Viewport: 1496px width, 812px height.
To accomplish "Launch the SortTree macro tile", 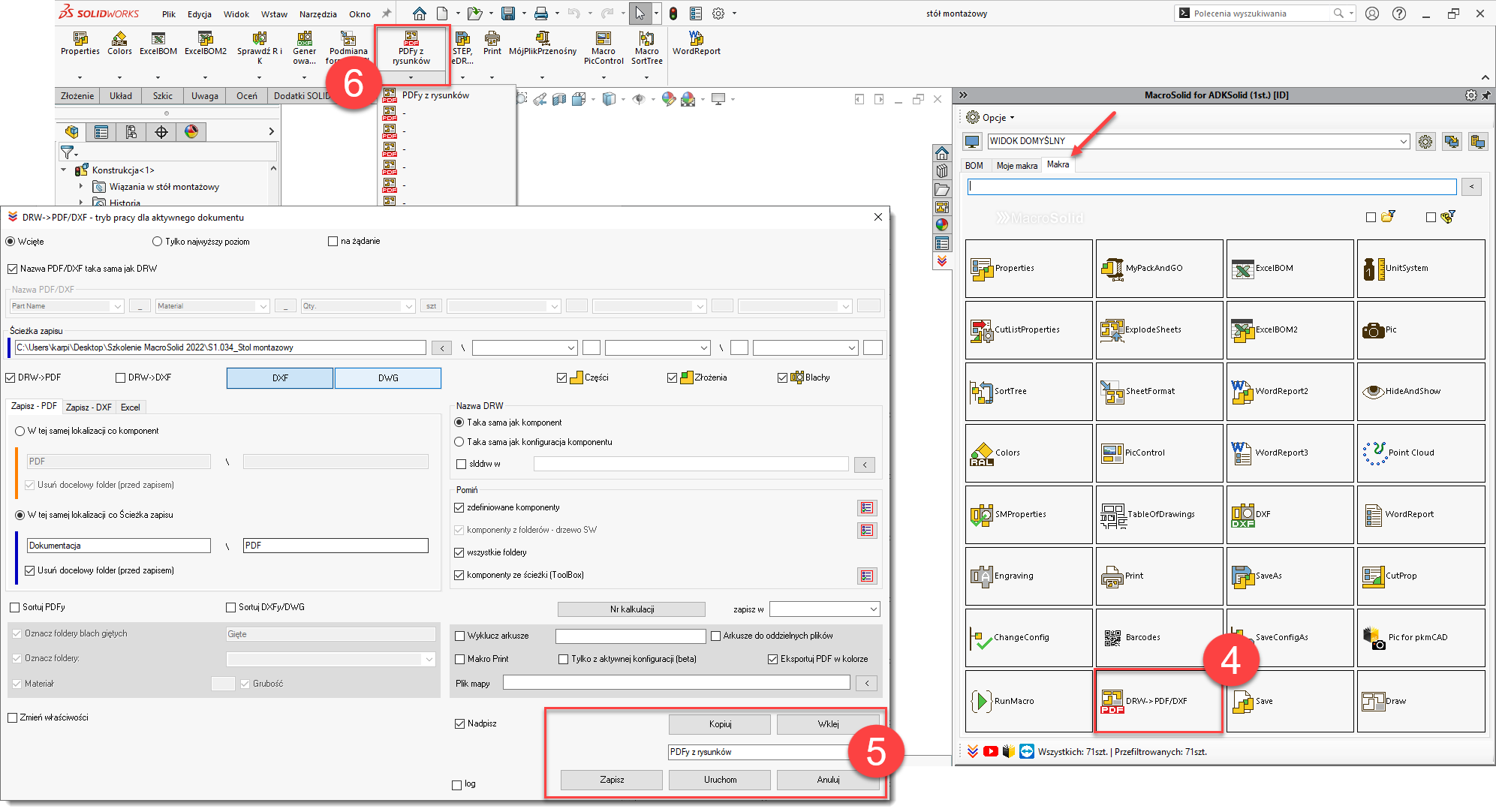I will tap(1028, 392).
